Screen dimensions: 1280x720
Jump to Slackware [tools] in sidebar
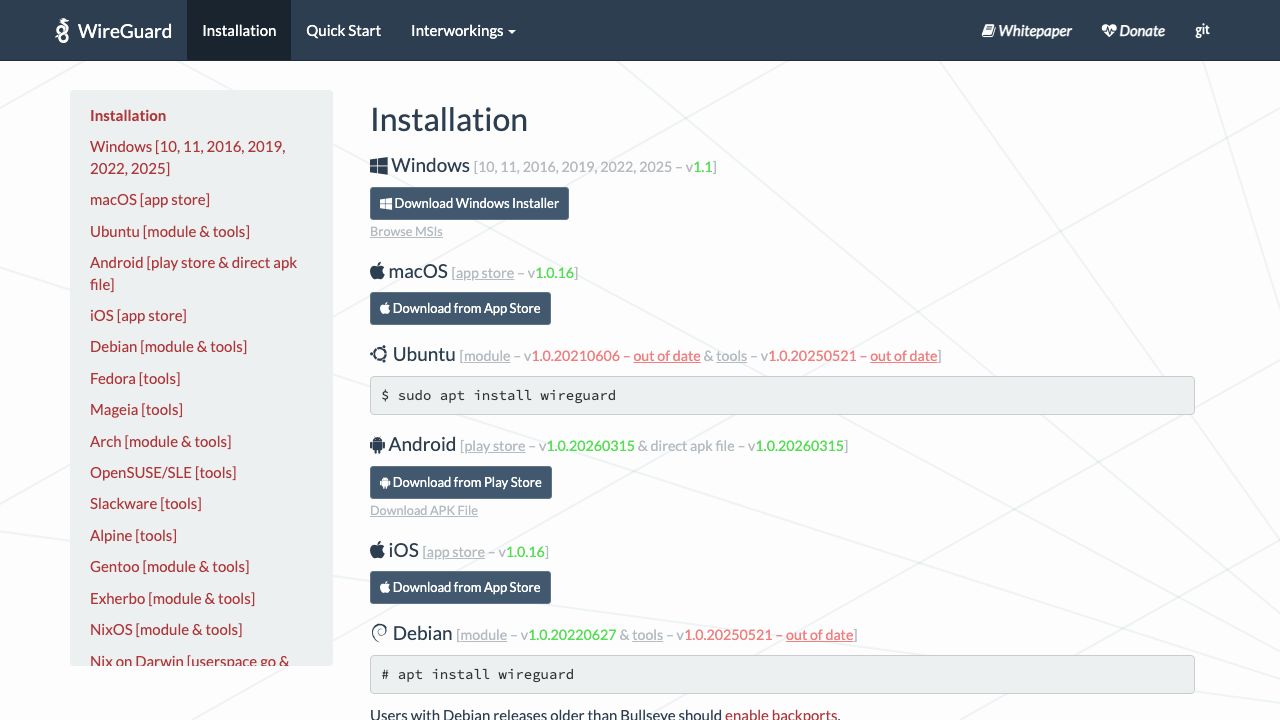click(146, 503)
